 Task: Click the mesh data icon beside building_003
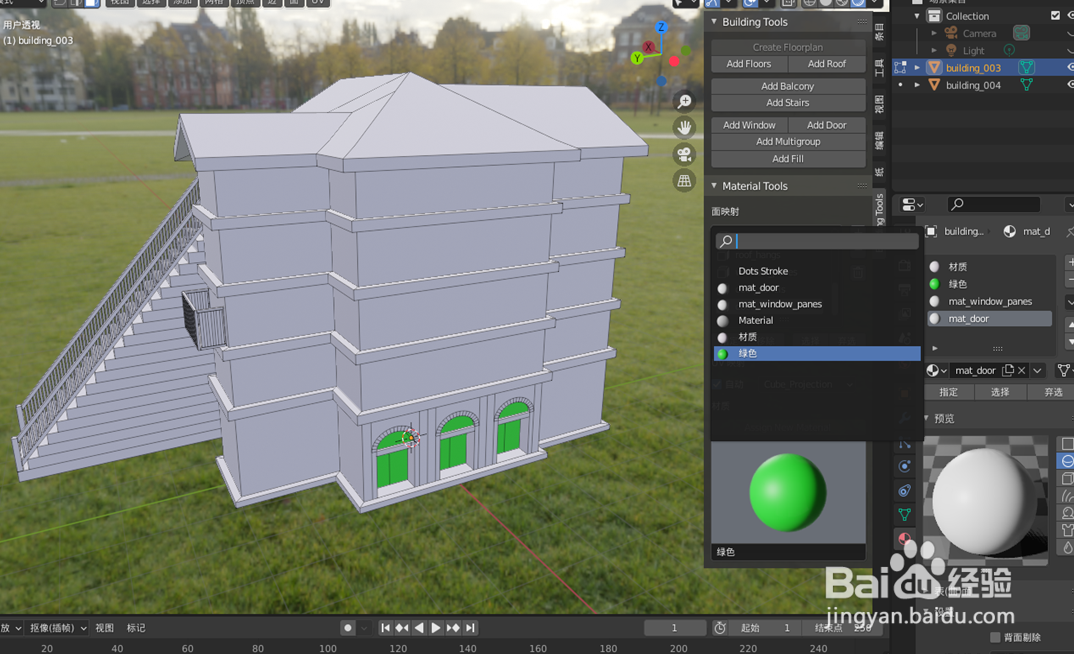click(x=1027, y=68)
